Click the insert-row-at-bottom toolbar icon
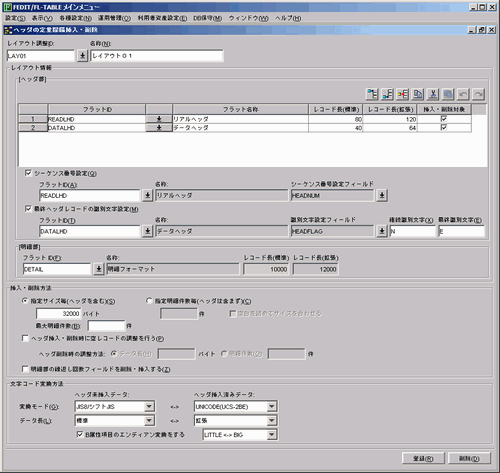The image size is (500, 473). click(x=387, y=94)
